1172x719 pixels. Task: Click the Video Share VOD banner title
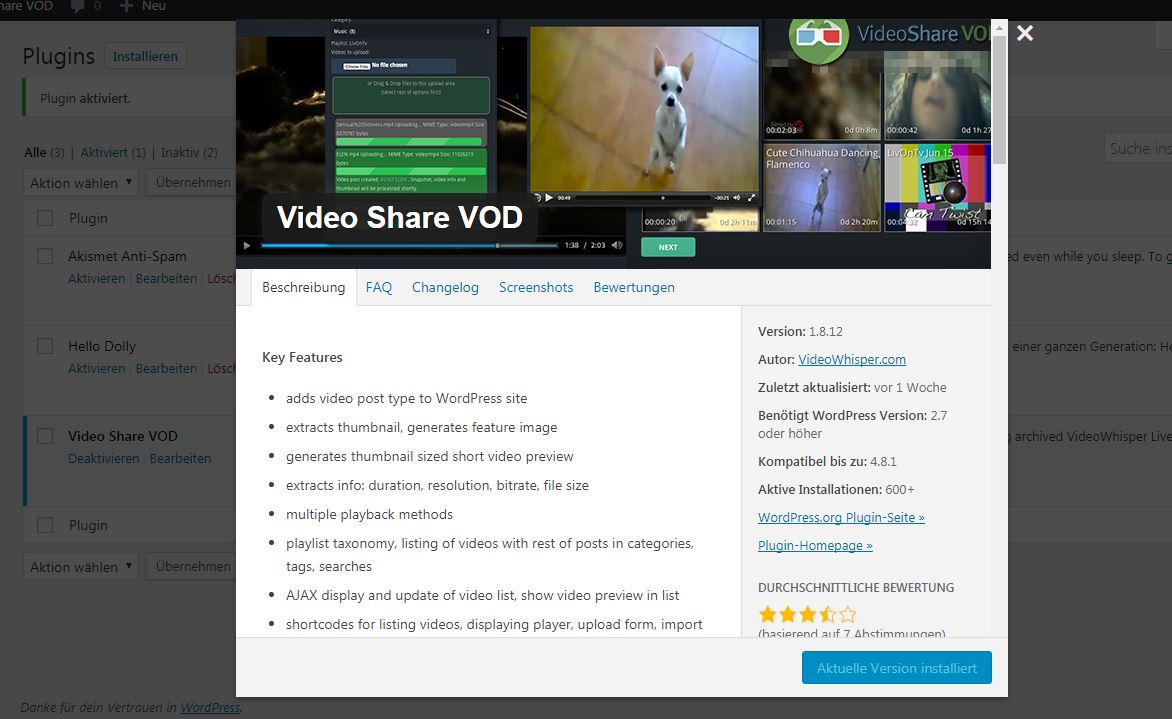pyautogui.click(x=399, y=217)
